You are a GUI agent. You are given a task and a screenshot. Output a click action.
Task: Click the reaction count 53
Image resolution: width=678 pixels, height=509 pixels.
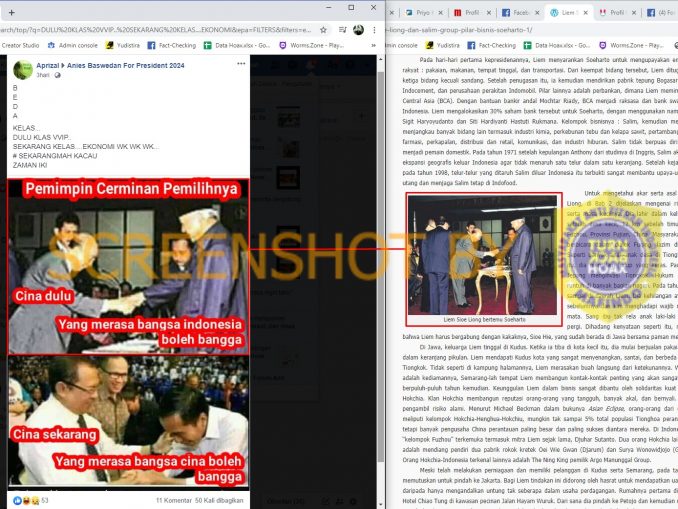[x=45, y=500]
